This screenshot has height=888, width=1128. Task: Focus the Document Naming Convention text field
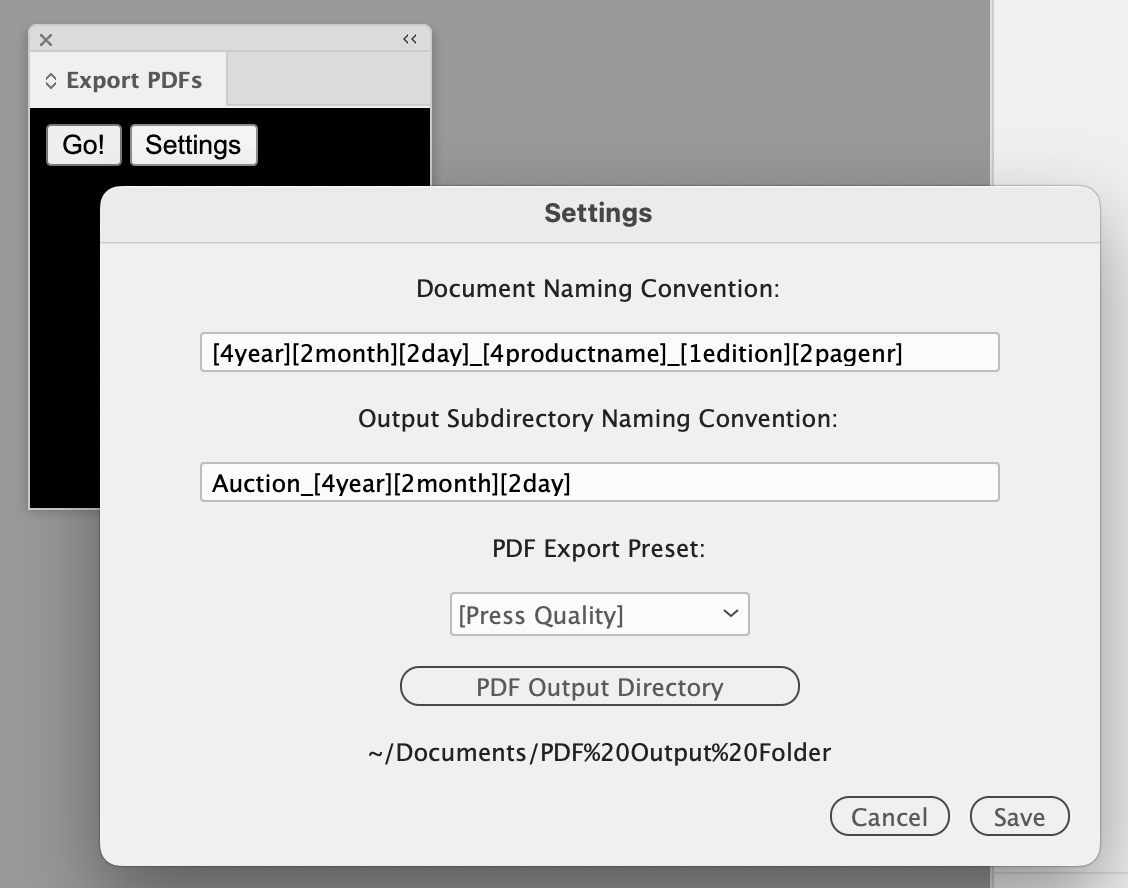pos(598,353)
